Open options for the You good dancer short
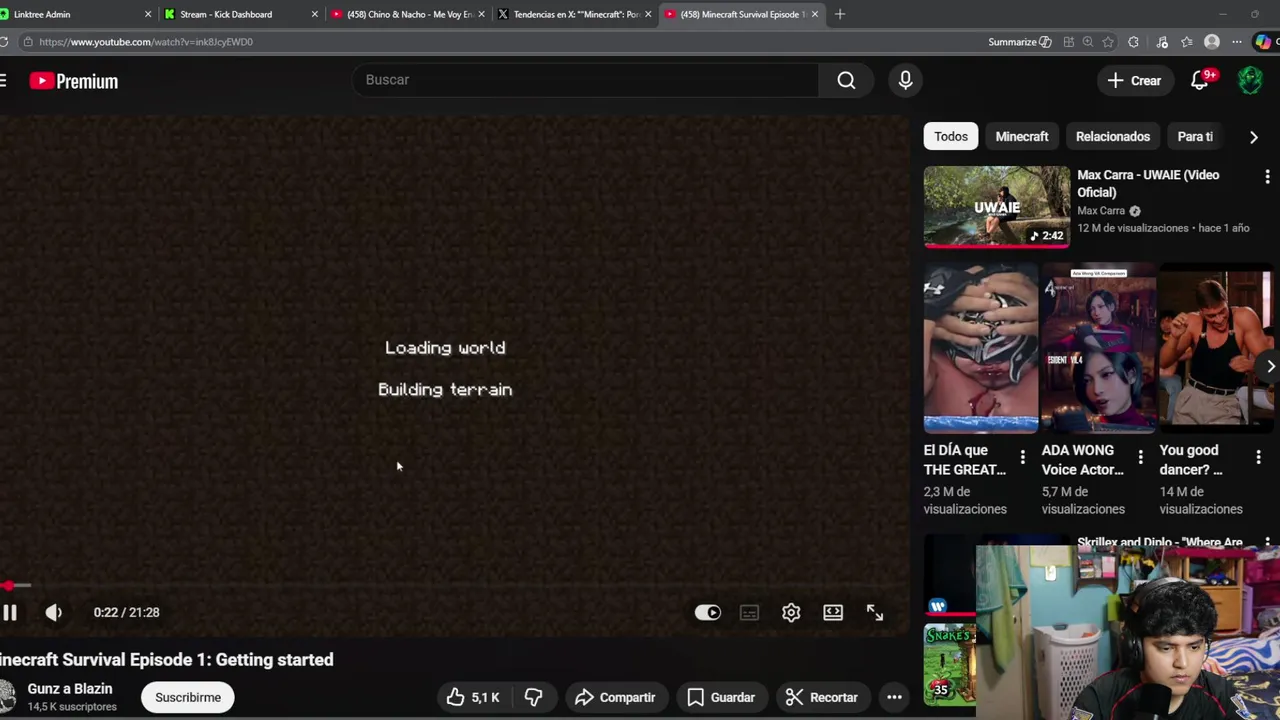Screen dimensions: 1280x720 click(1258, 457)
